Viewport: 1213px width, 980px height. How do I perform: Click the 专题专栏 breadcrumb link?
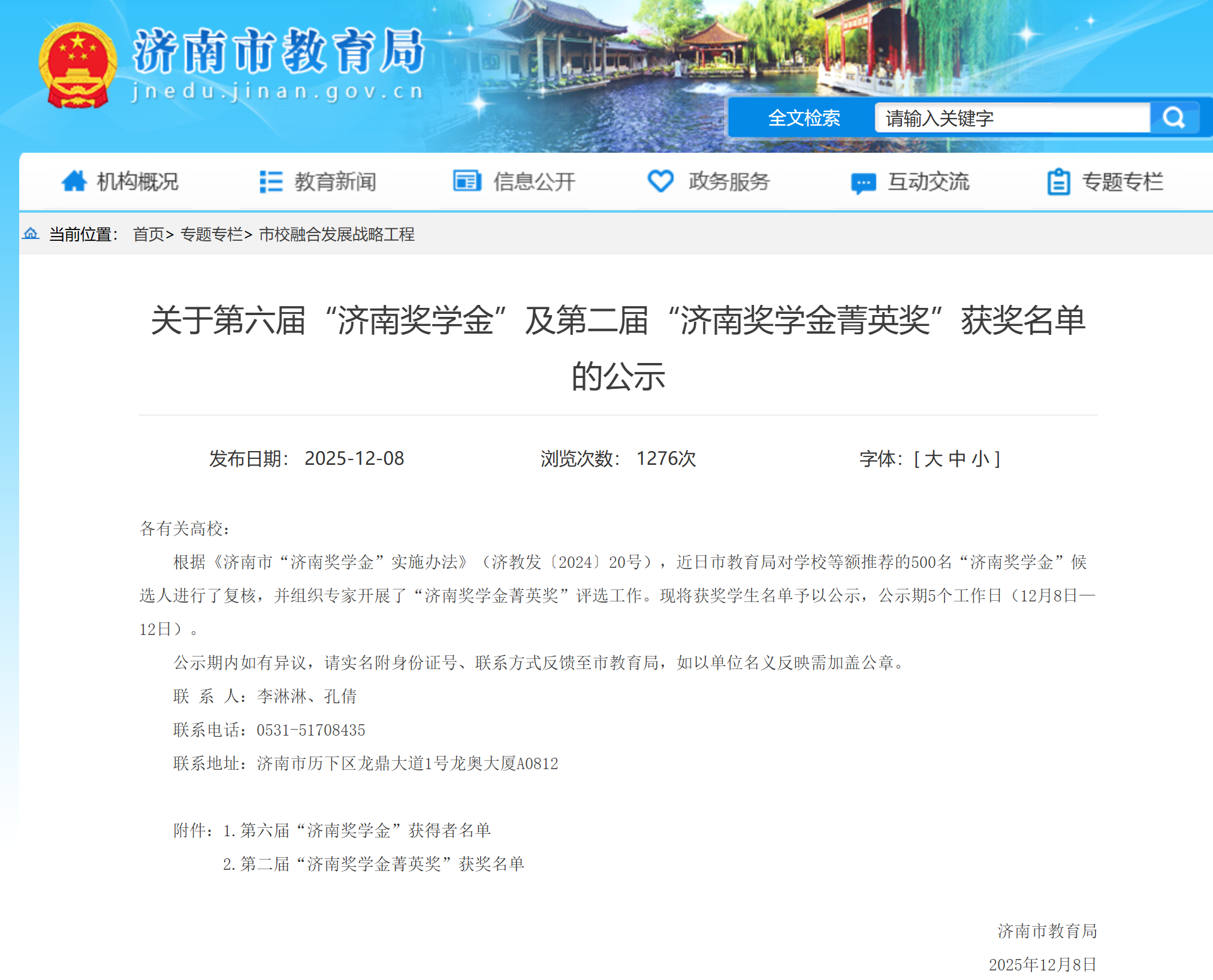[x=211, y=234]
